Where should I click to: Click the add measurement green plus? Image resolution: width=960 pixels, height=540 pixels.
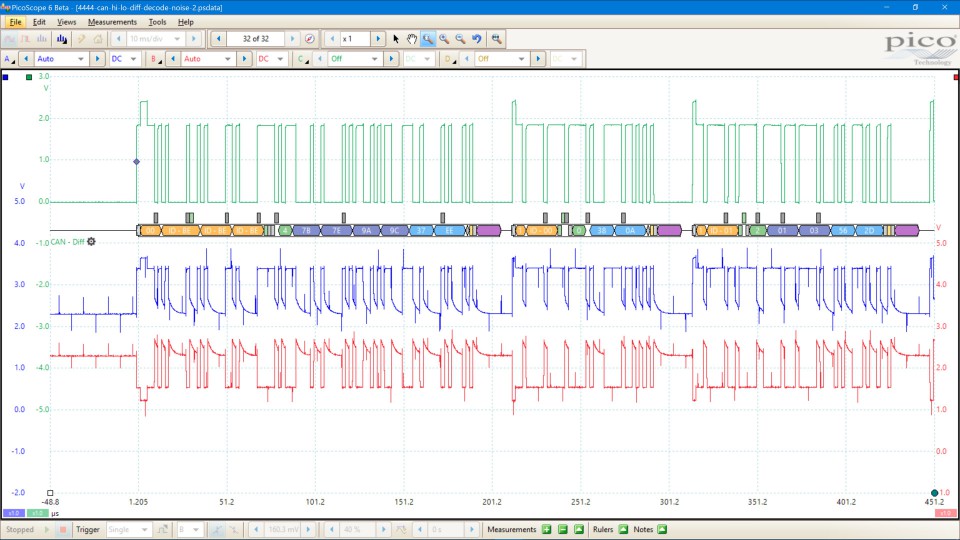click(547, 529)
